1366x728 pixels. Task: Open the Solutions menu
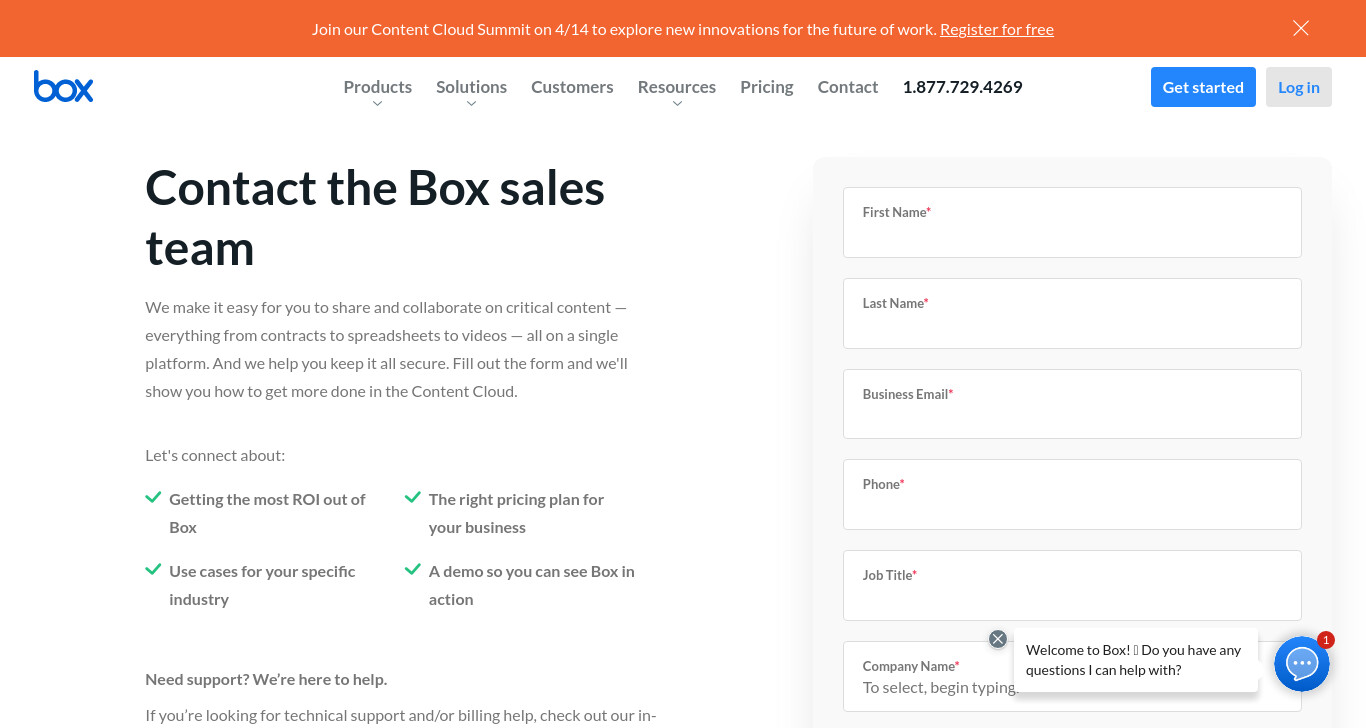tap(471, 87)
